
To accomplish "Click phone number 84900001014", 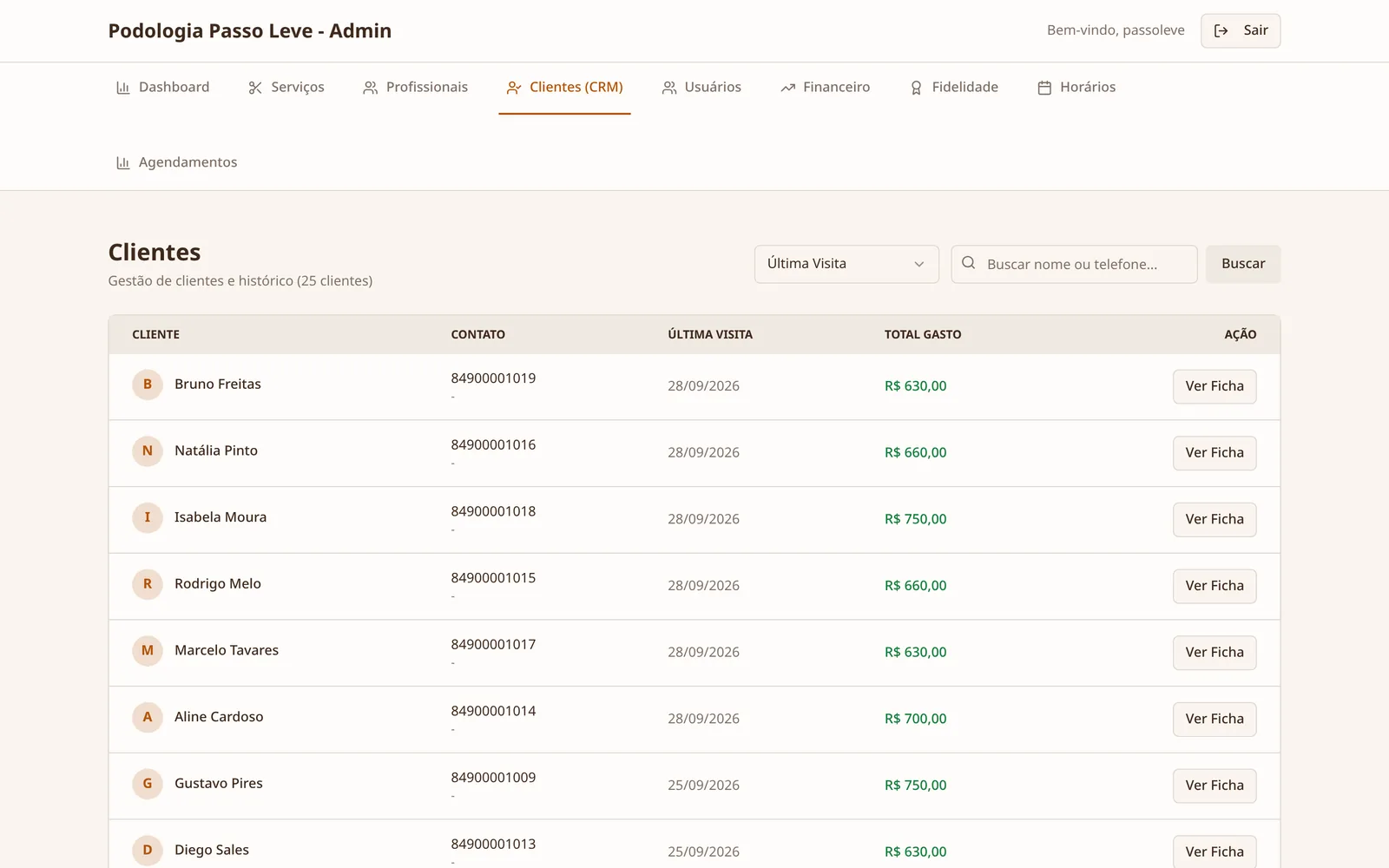I will [493, 711].
